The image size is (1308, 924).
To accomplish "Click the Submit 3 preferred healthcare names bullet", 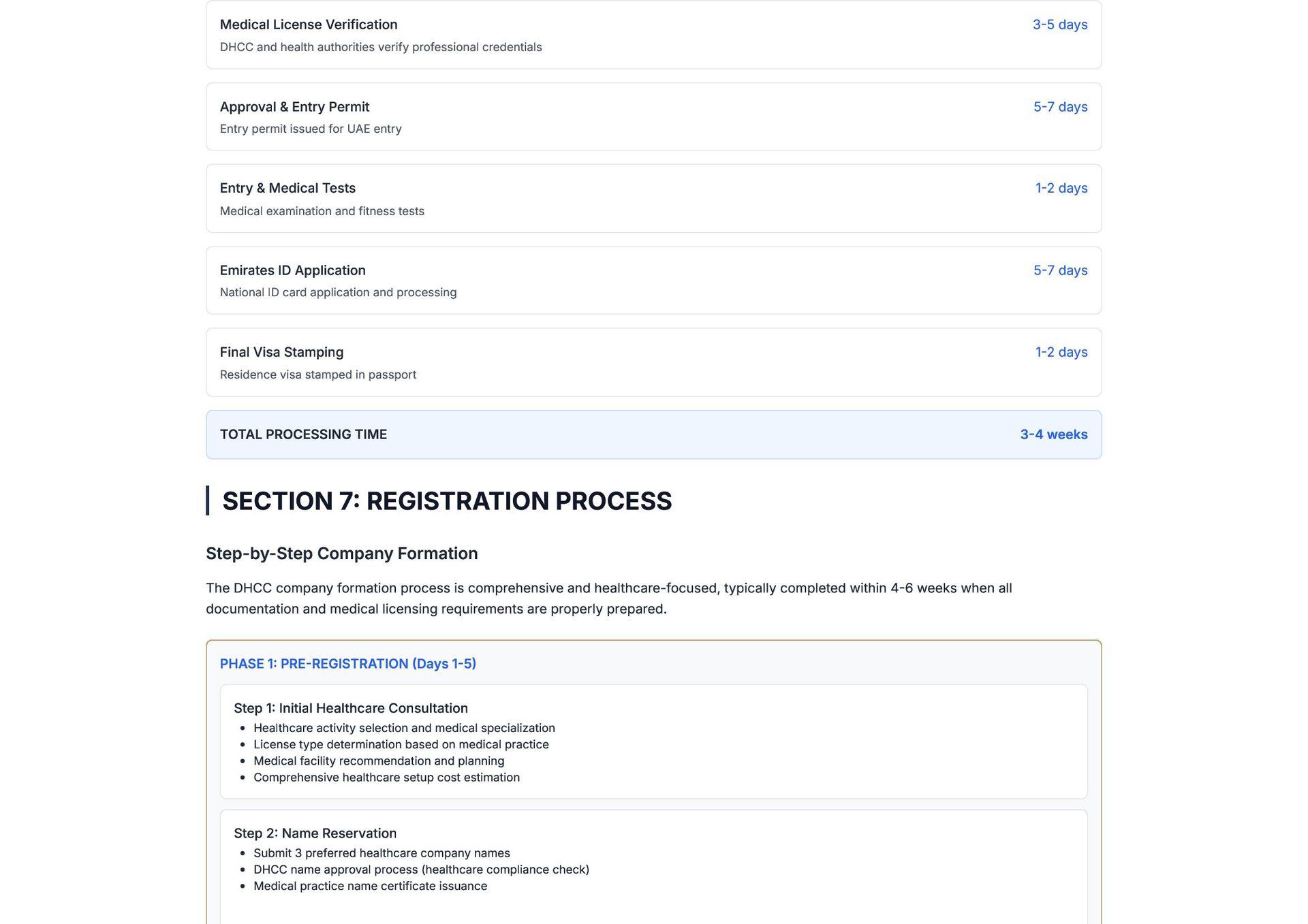I will [x=381, y=853].
